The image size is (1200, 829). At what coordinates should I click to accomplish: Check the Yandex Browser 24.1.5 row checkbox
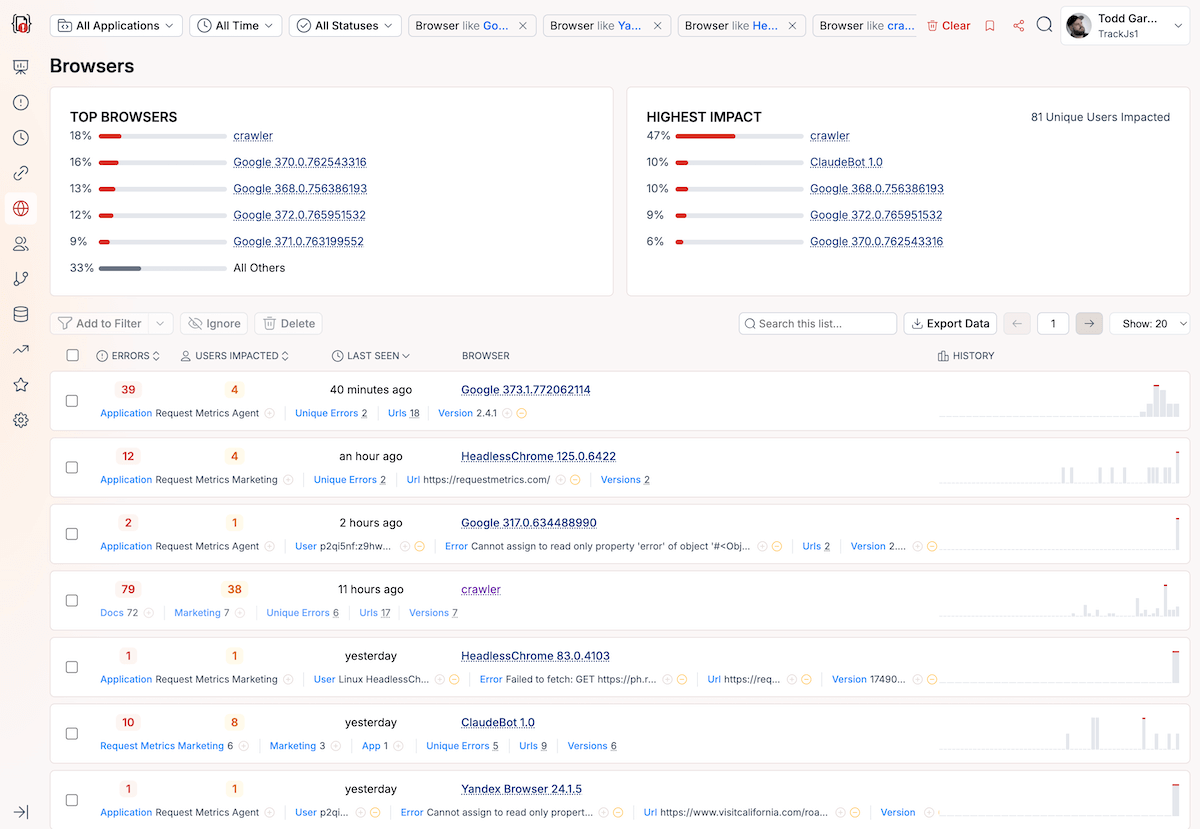click(x=72, y=800)
